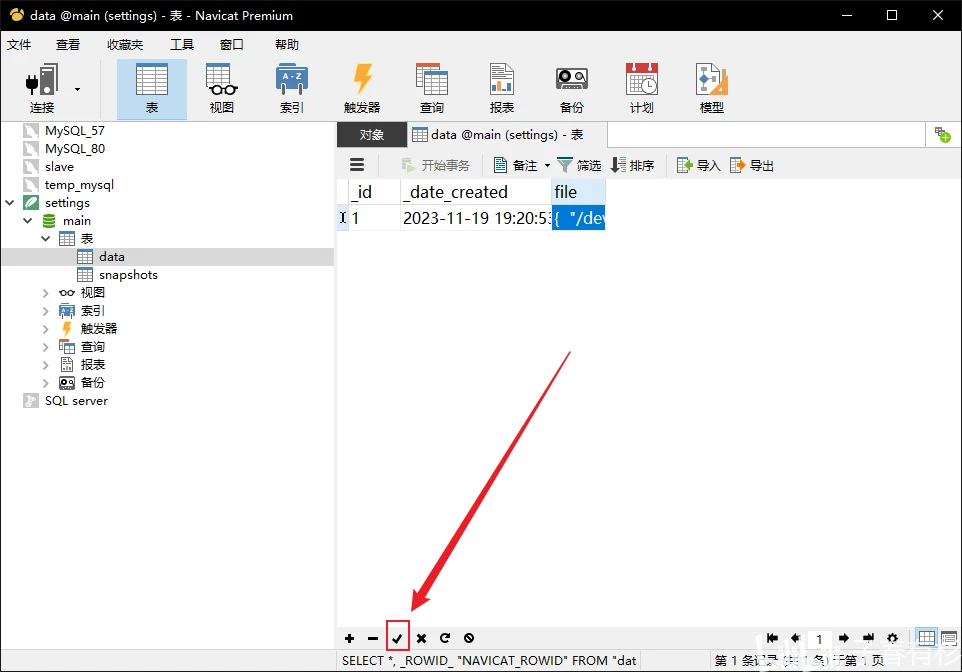Click the 导出 export button
Viewport: 962px width, 672px height.
[x=752, y=165]
